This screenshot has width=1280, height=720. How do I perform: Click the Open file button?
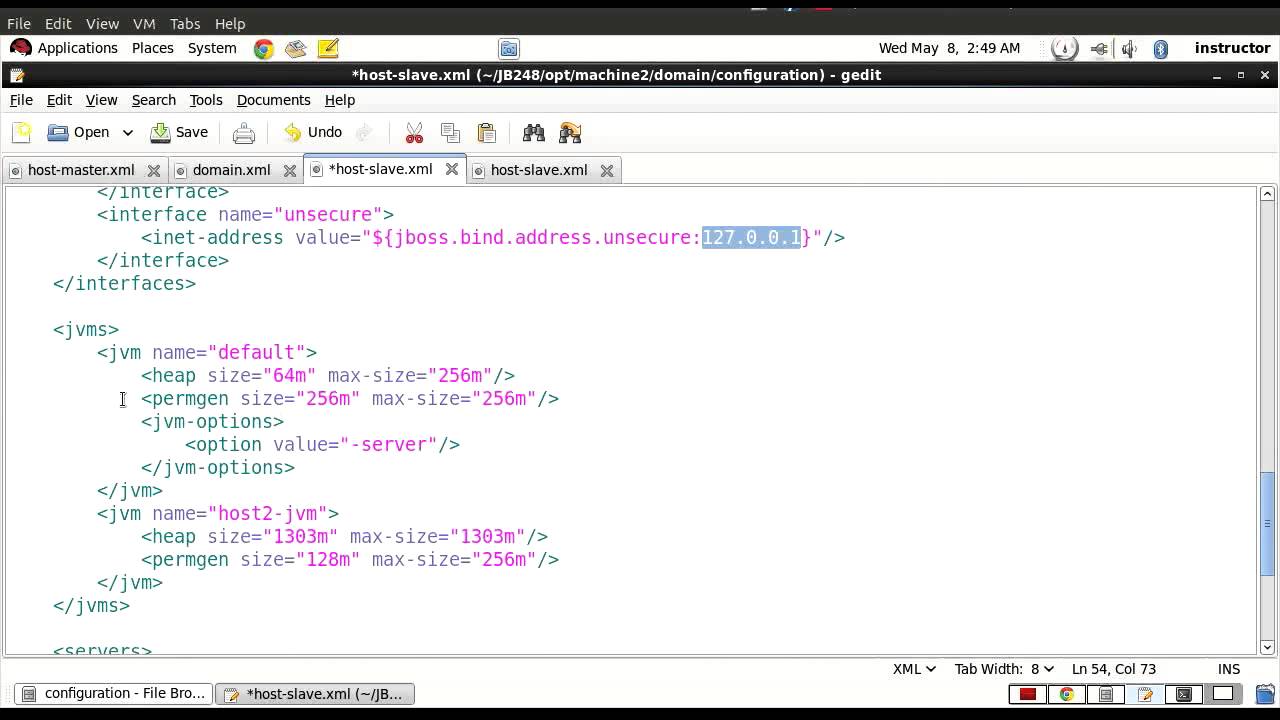(x=79, y=132)
